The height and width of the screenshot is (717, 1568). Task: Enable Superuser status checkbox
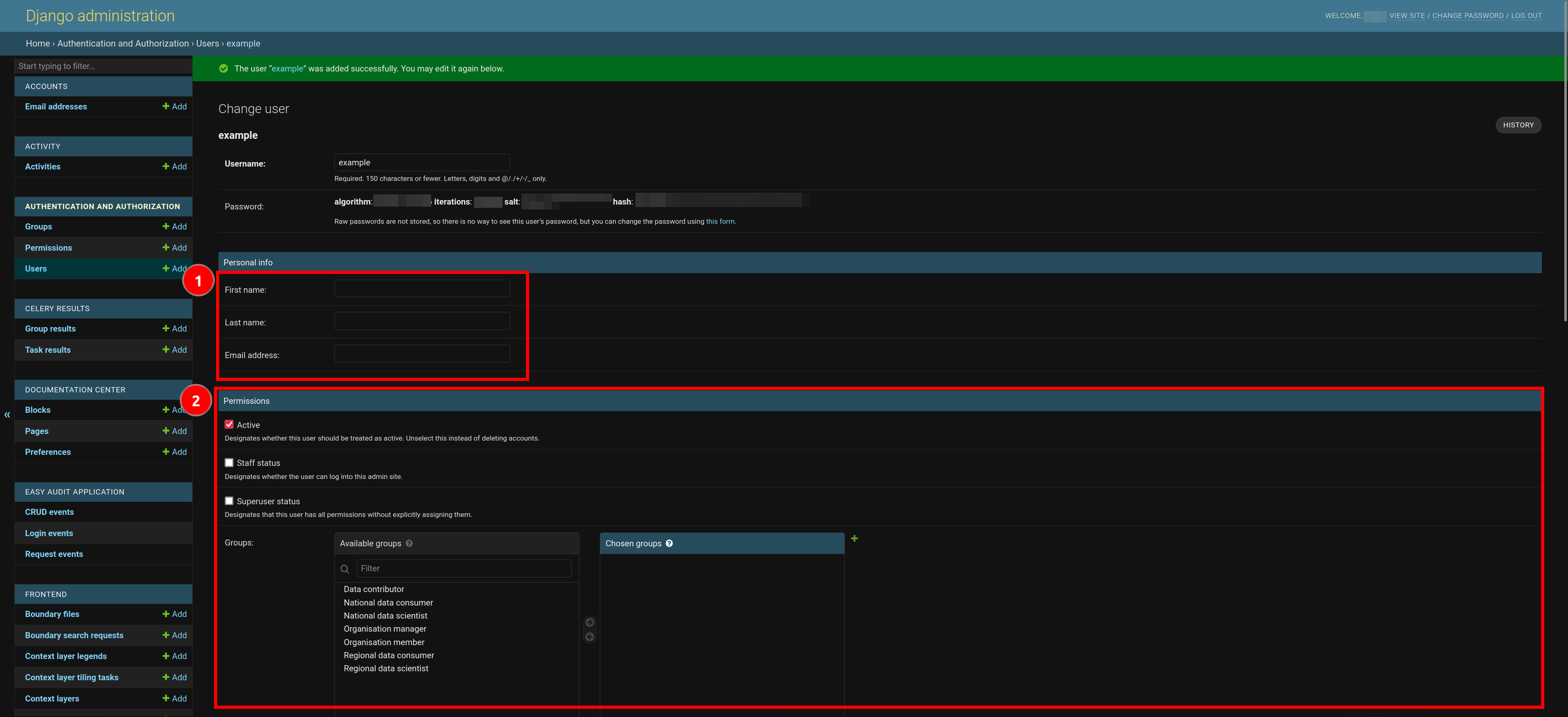pos(229,501)
